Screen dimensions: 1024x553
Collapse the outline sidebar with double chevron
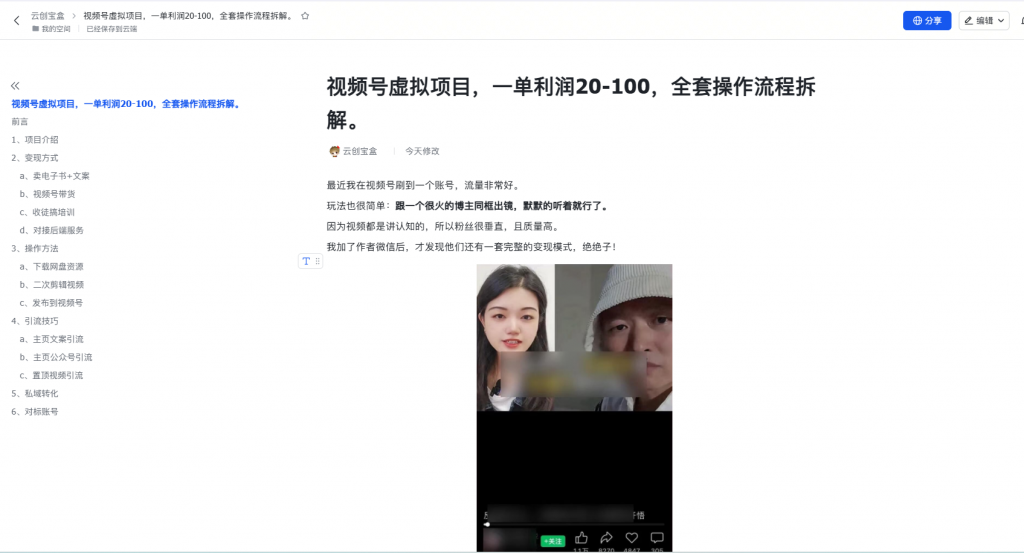15,86
